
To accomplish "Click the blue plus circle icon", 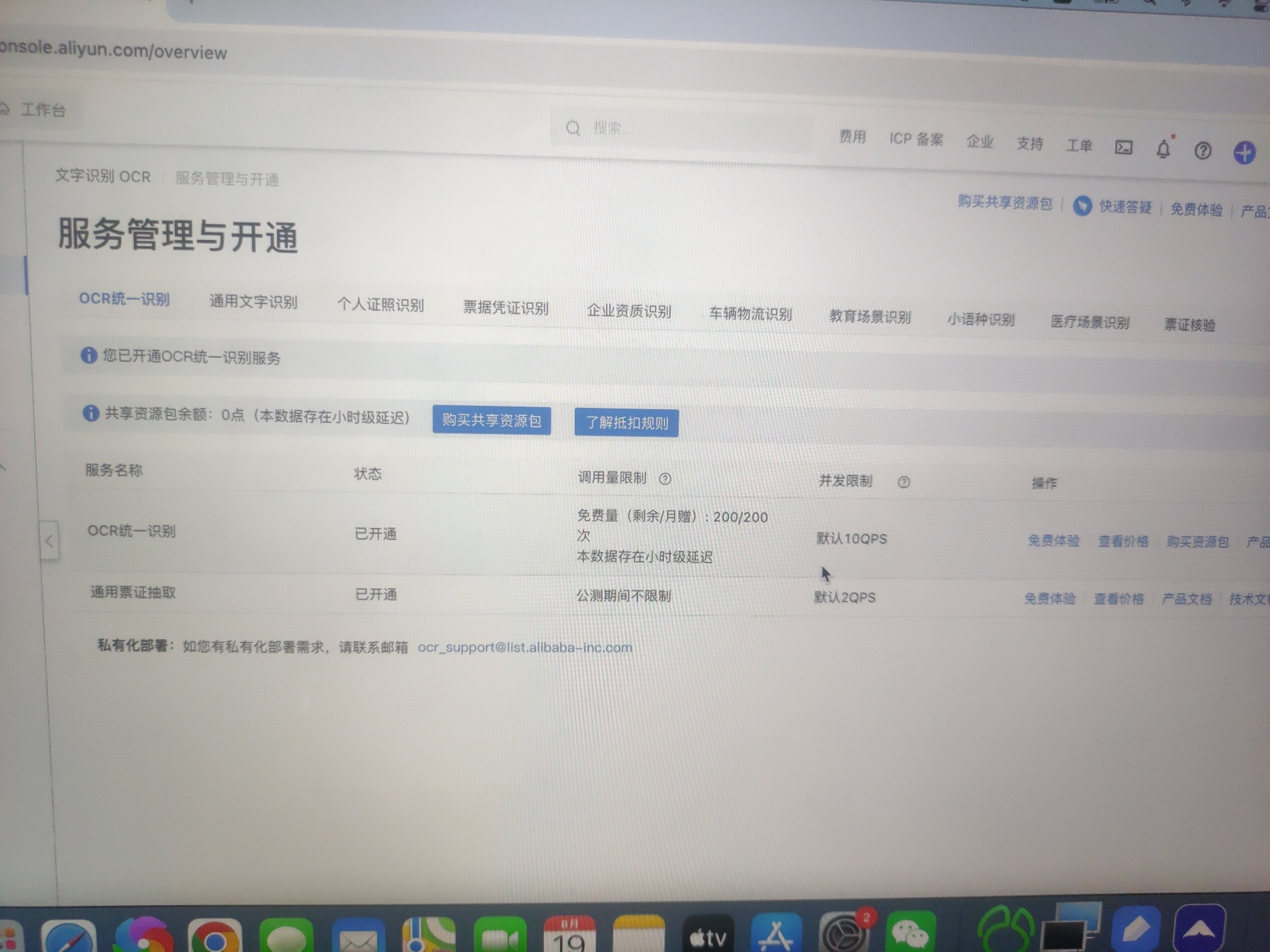I will coord(1245,153).
